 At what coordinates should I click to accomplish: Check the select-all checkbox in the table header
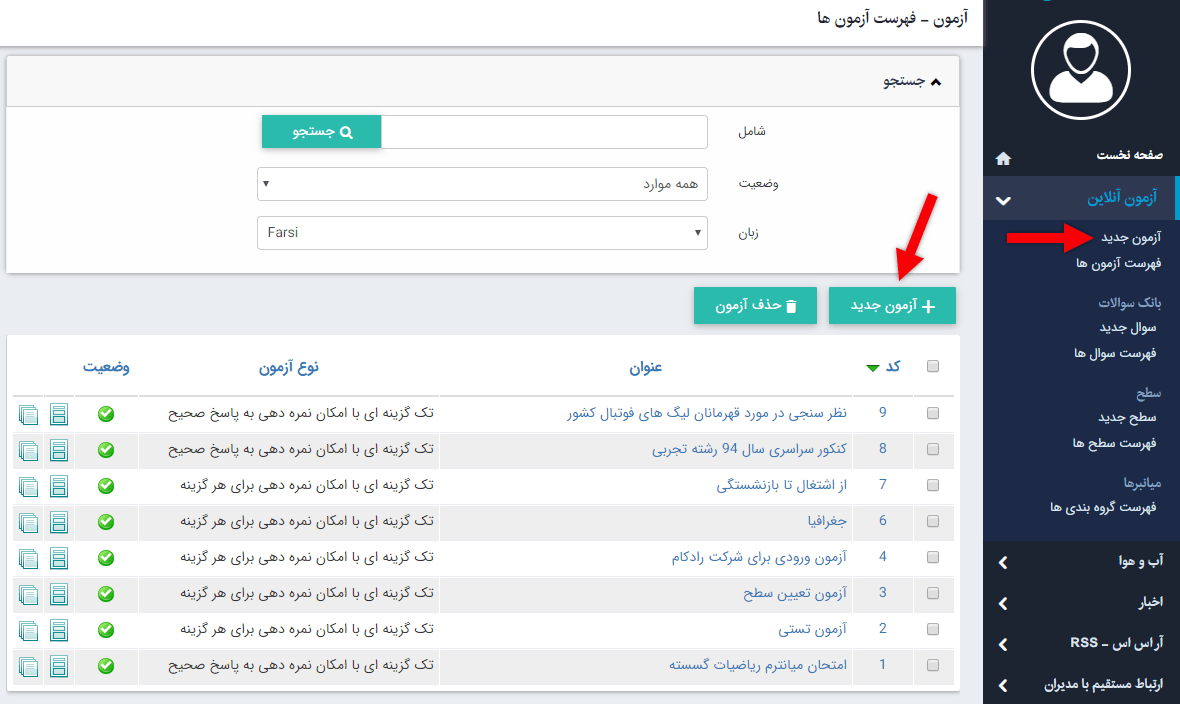point(932,366)
